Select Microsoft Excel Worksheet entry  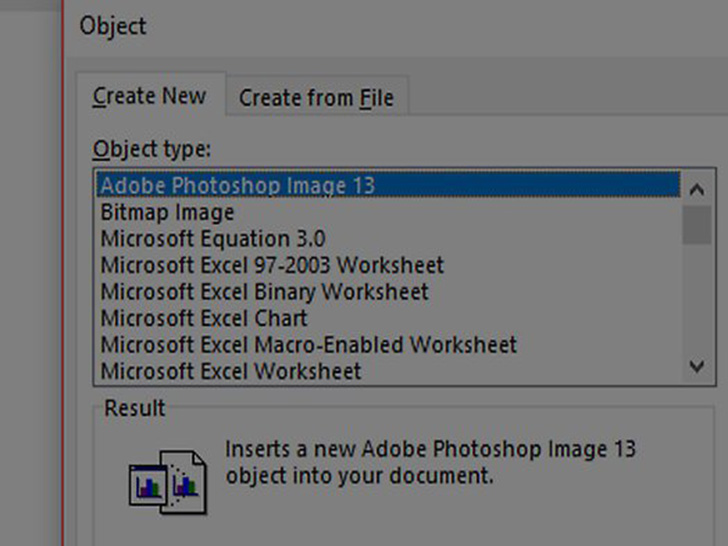[x=231, y=371]
